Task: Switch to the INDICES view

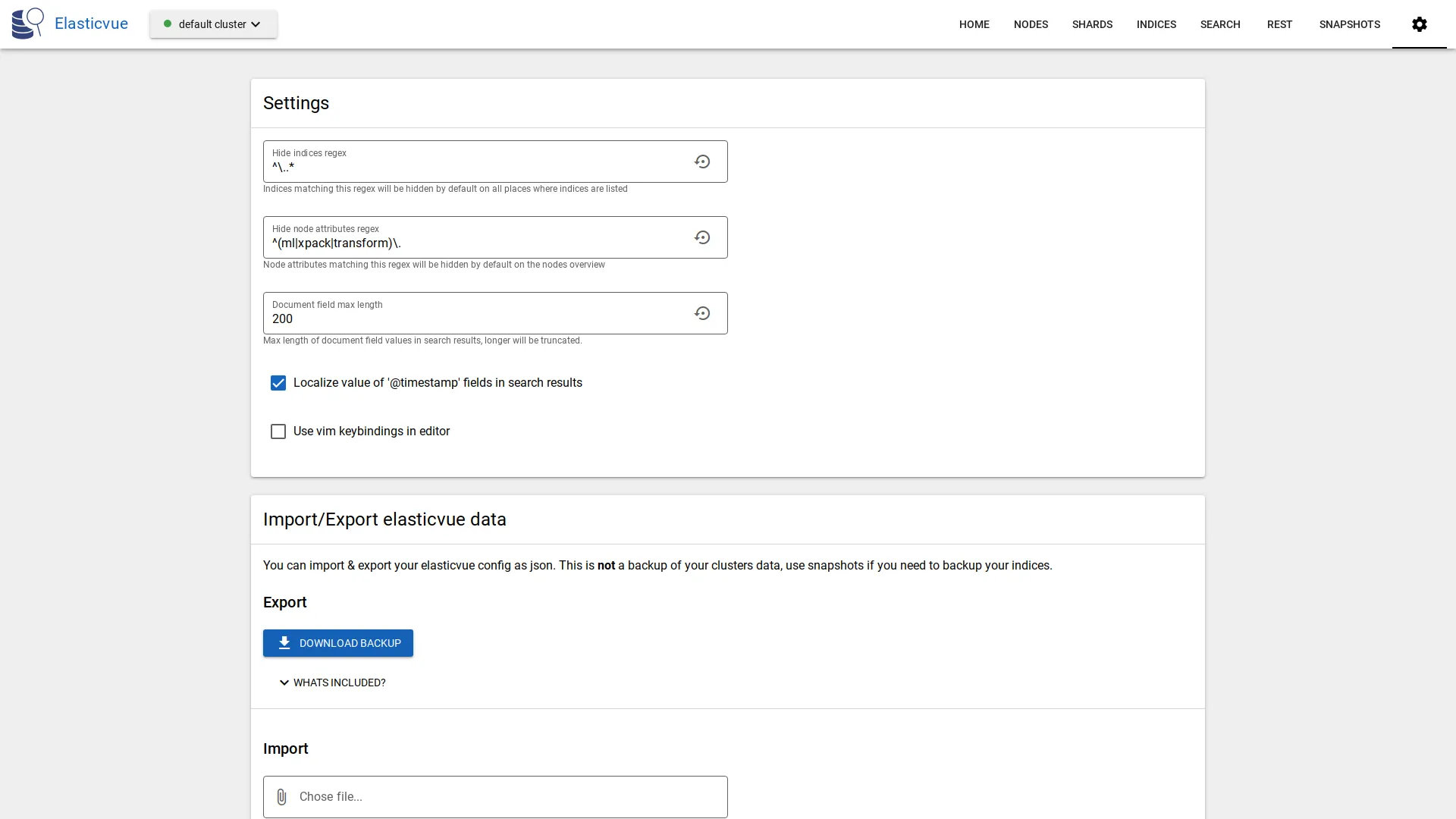Action: point(1156,24)
